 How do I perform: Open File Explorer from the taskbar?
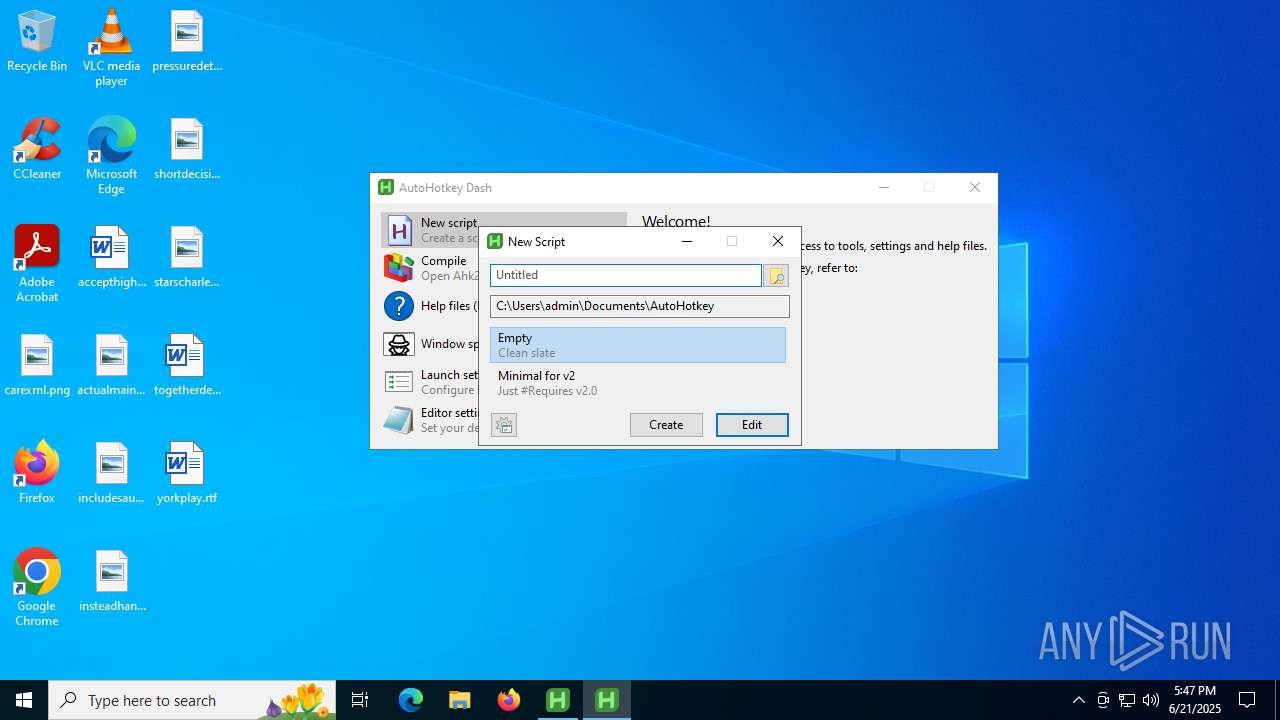(460, 700)
